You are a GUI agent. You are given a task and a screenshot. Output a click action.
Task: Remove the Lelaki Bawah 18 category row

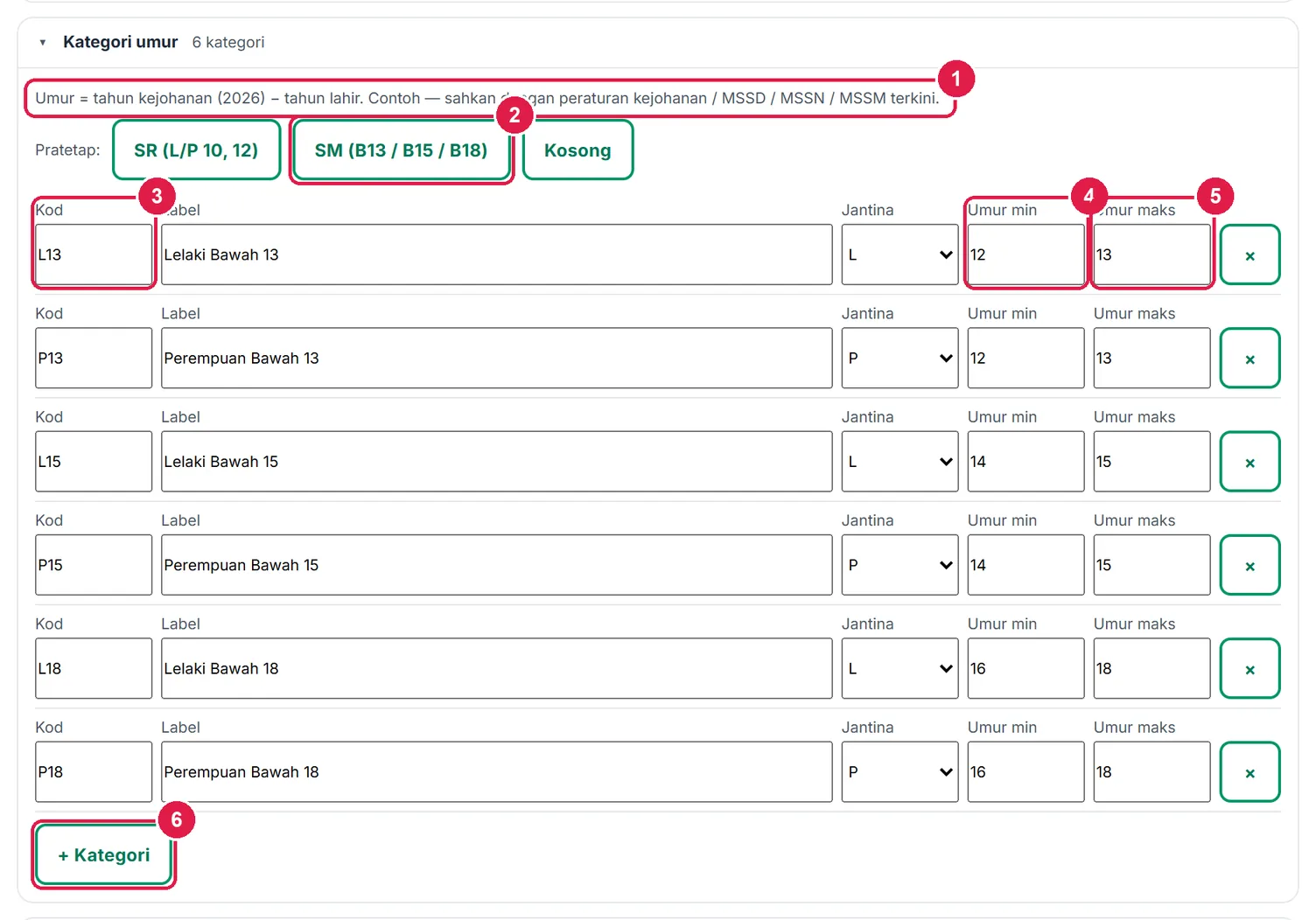[x=1249, y=668]
